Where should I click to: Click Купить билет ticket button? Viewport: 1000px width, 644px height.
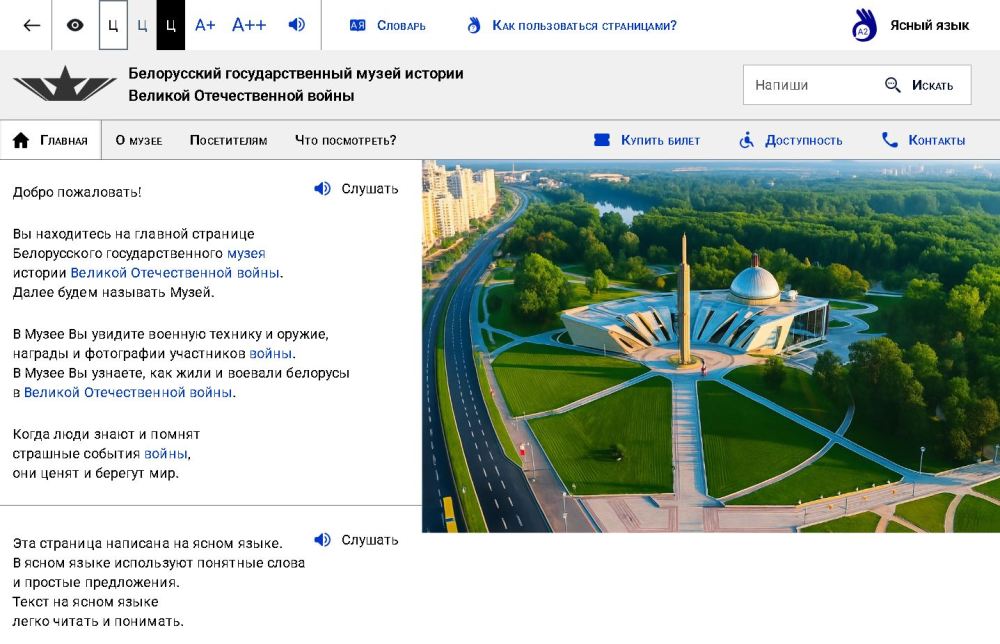(647, 141)
